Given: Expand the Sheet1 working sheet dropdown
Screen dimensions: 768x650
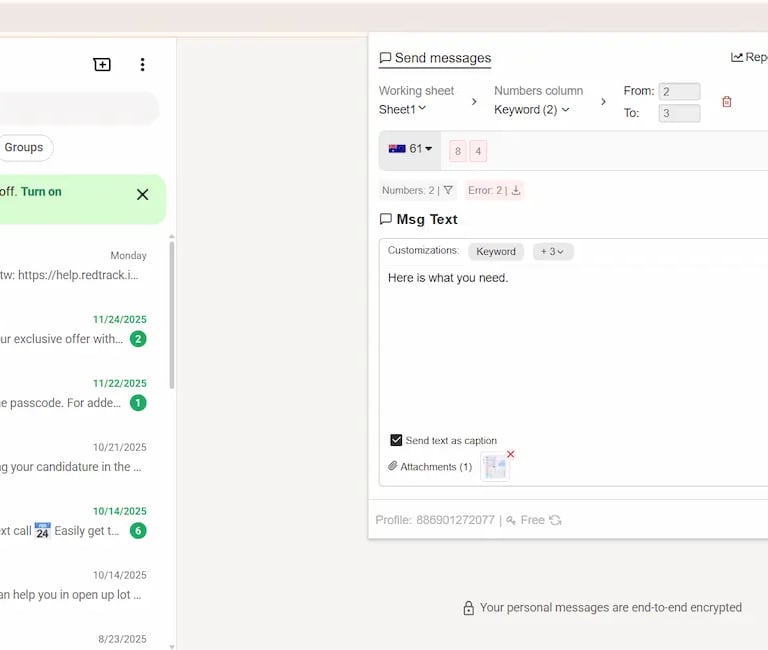Looking at the screenshot, I should 402,109.
